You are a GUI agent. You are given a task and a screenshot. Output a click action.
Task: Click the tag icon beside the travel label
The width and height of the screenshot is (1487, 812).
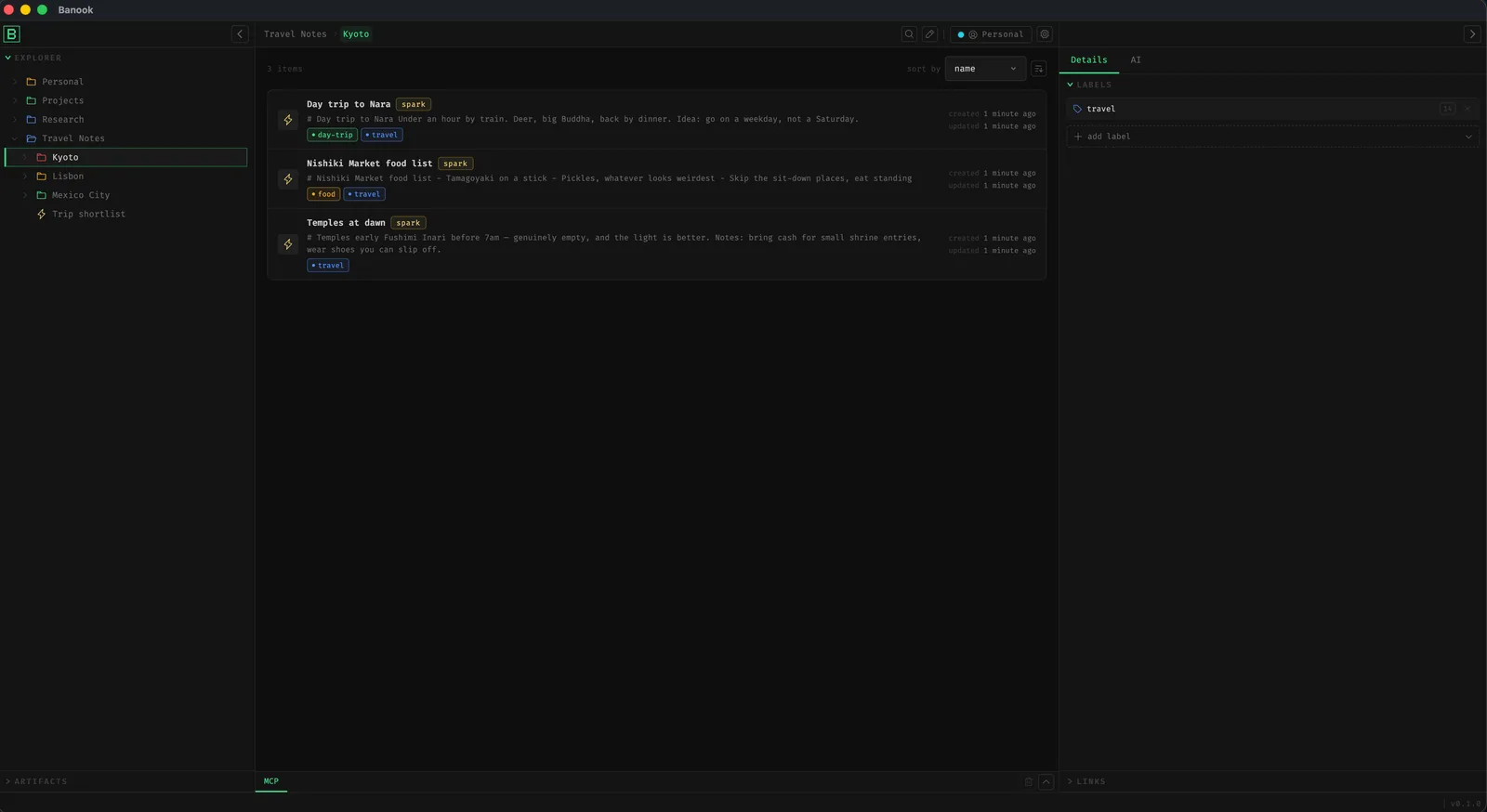coord(1078,109)
